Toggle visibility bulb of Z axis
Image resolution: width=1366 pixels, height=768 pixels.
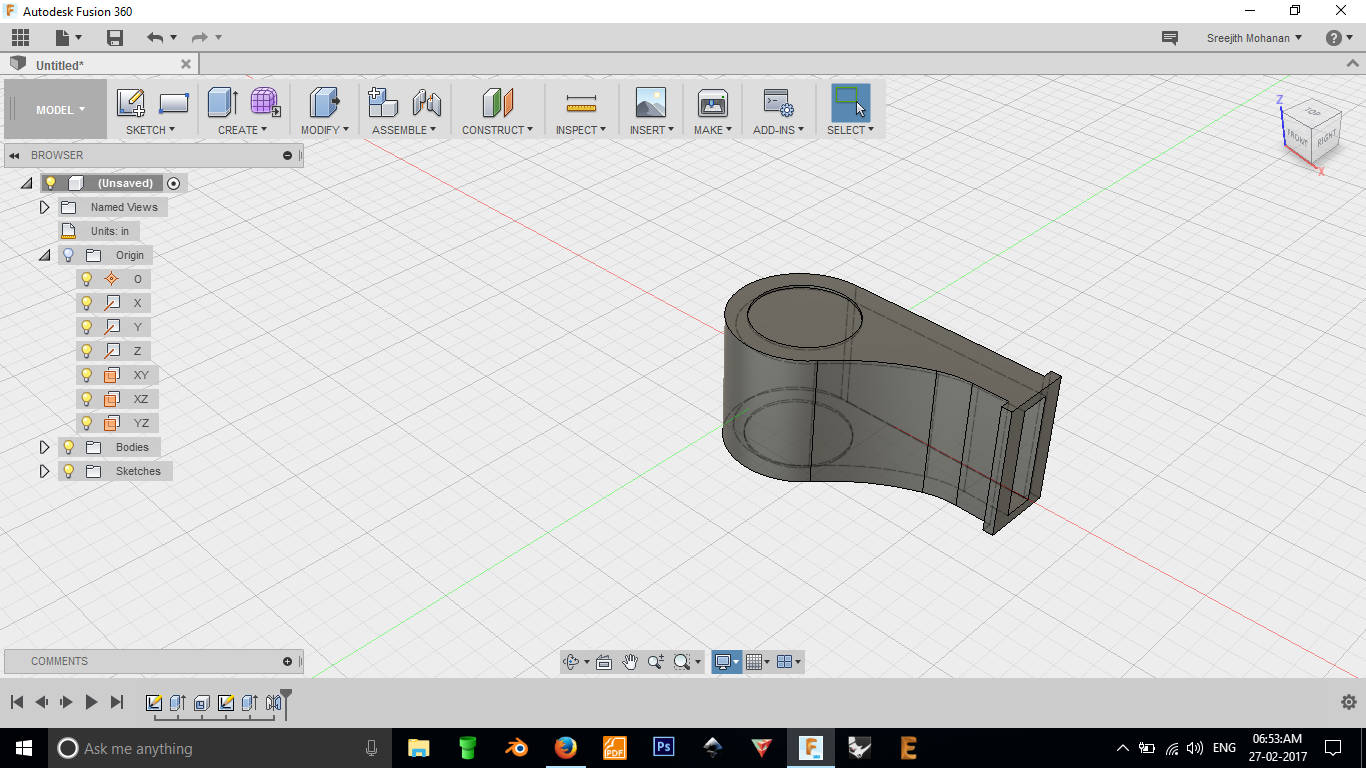(x=87, y=351)
